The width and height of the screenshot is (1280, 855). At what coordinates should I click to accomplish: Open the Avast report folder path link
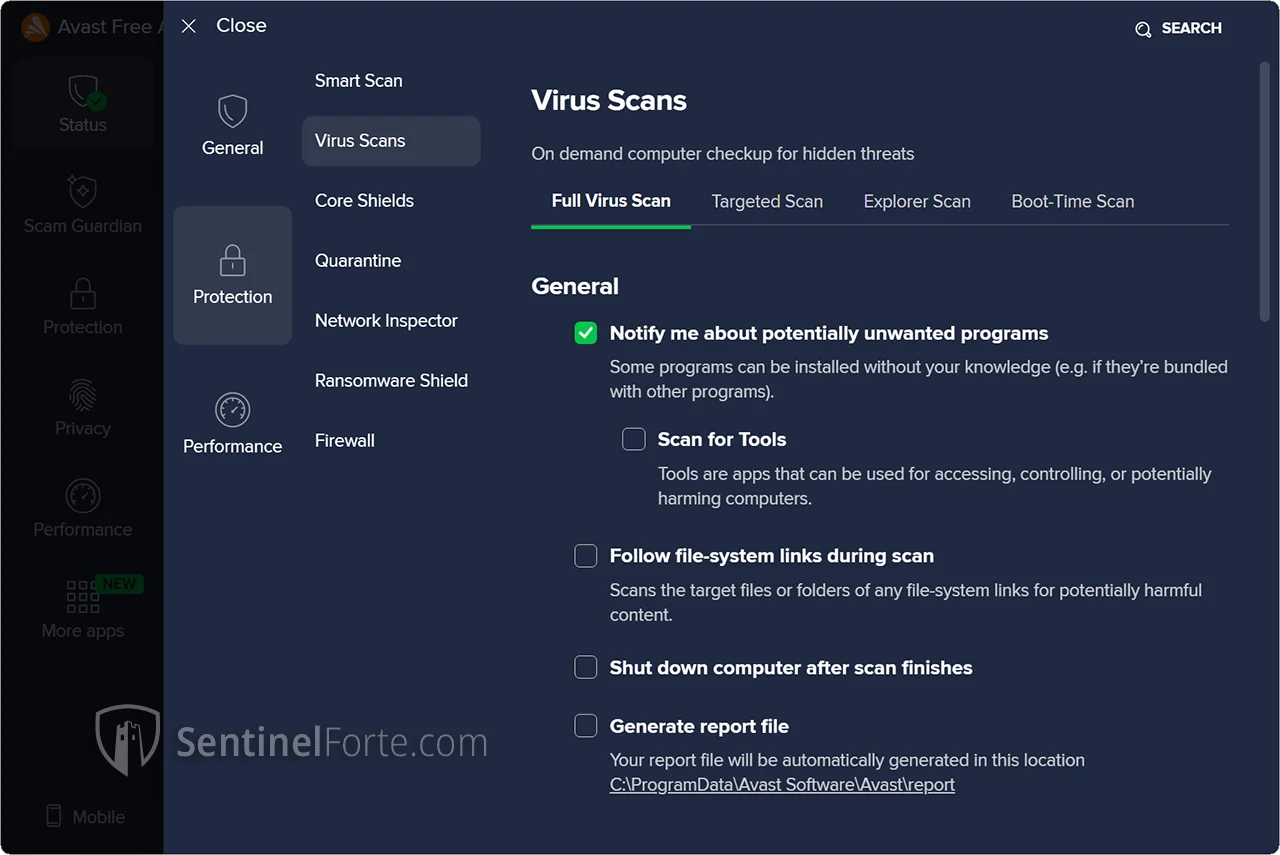[x=782, y=785]
